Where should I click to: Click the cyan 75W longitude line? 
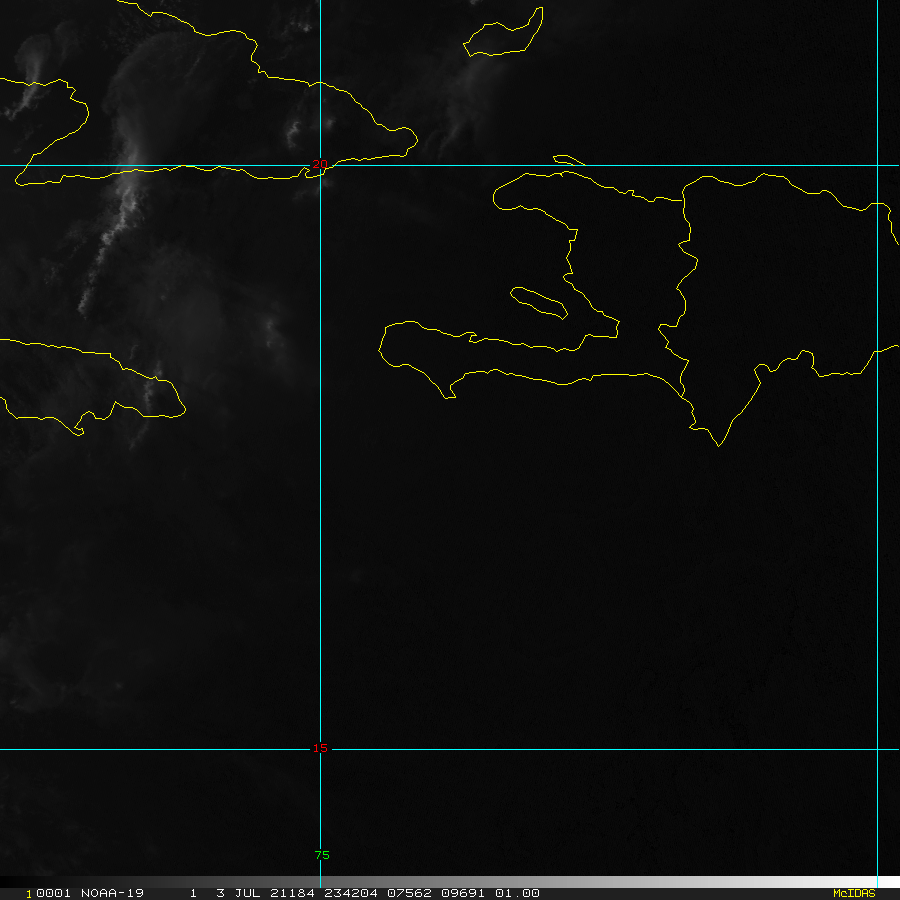[x=320, y=500]
